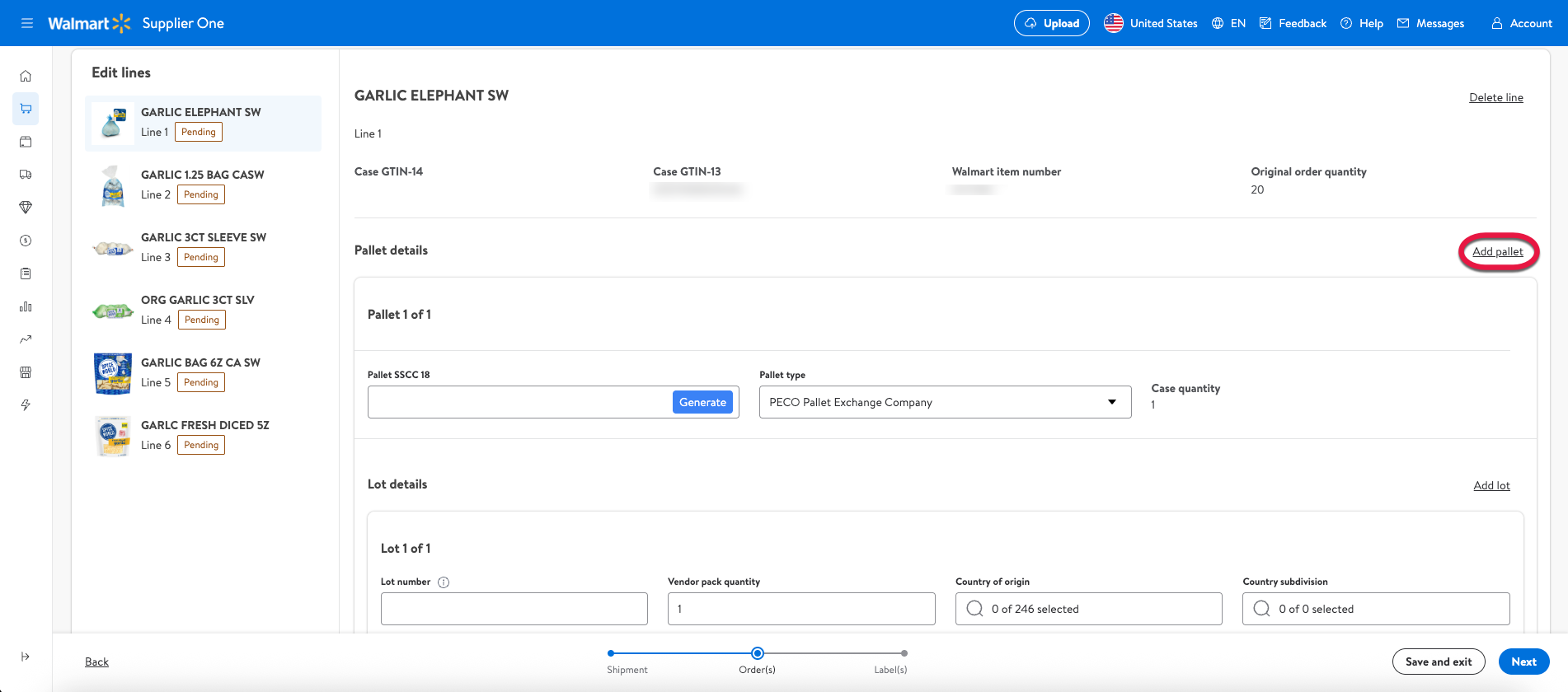Open the dollar coin payments icon
Screen dimensions: 1568x692
click(x=26, y=241)
